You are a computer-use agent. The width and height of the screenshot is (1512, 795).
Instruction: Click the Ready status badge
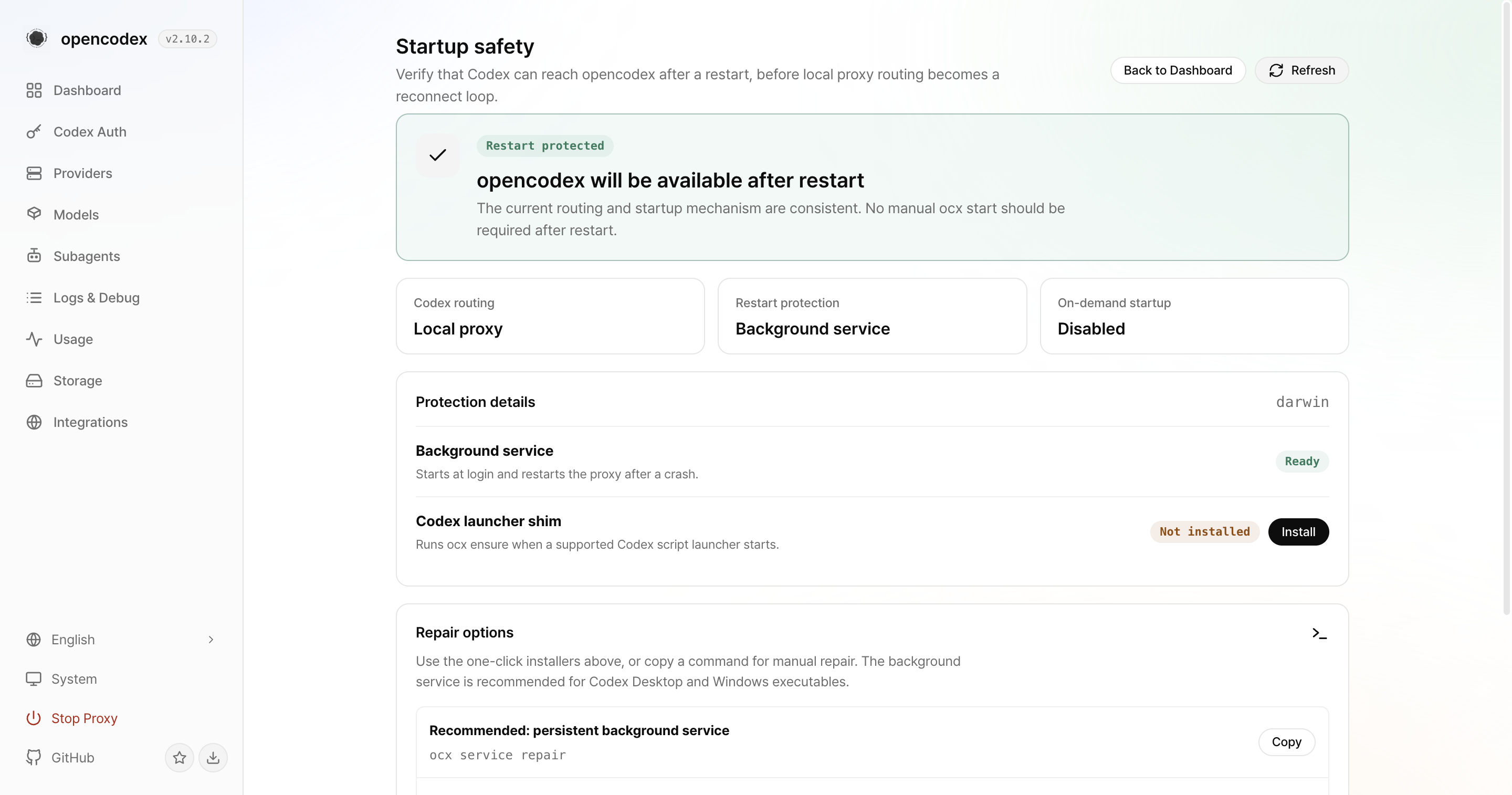coord(1302,462)
